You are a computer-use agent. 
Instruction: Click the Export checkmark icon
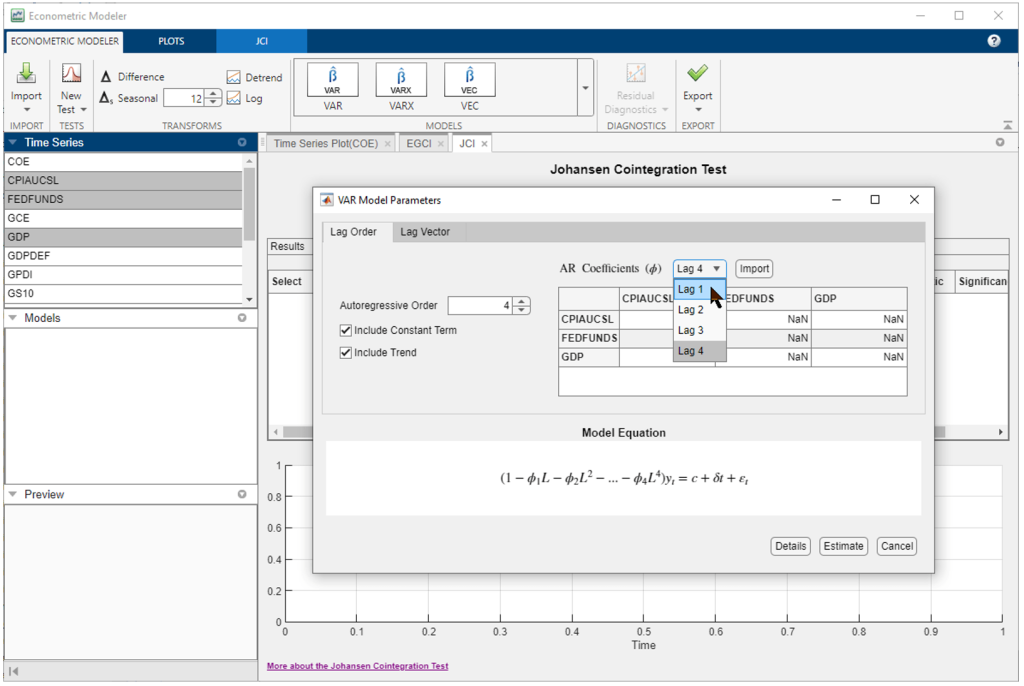click(x=697, y=74)
